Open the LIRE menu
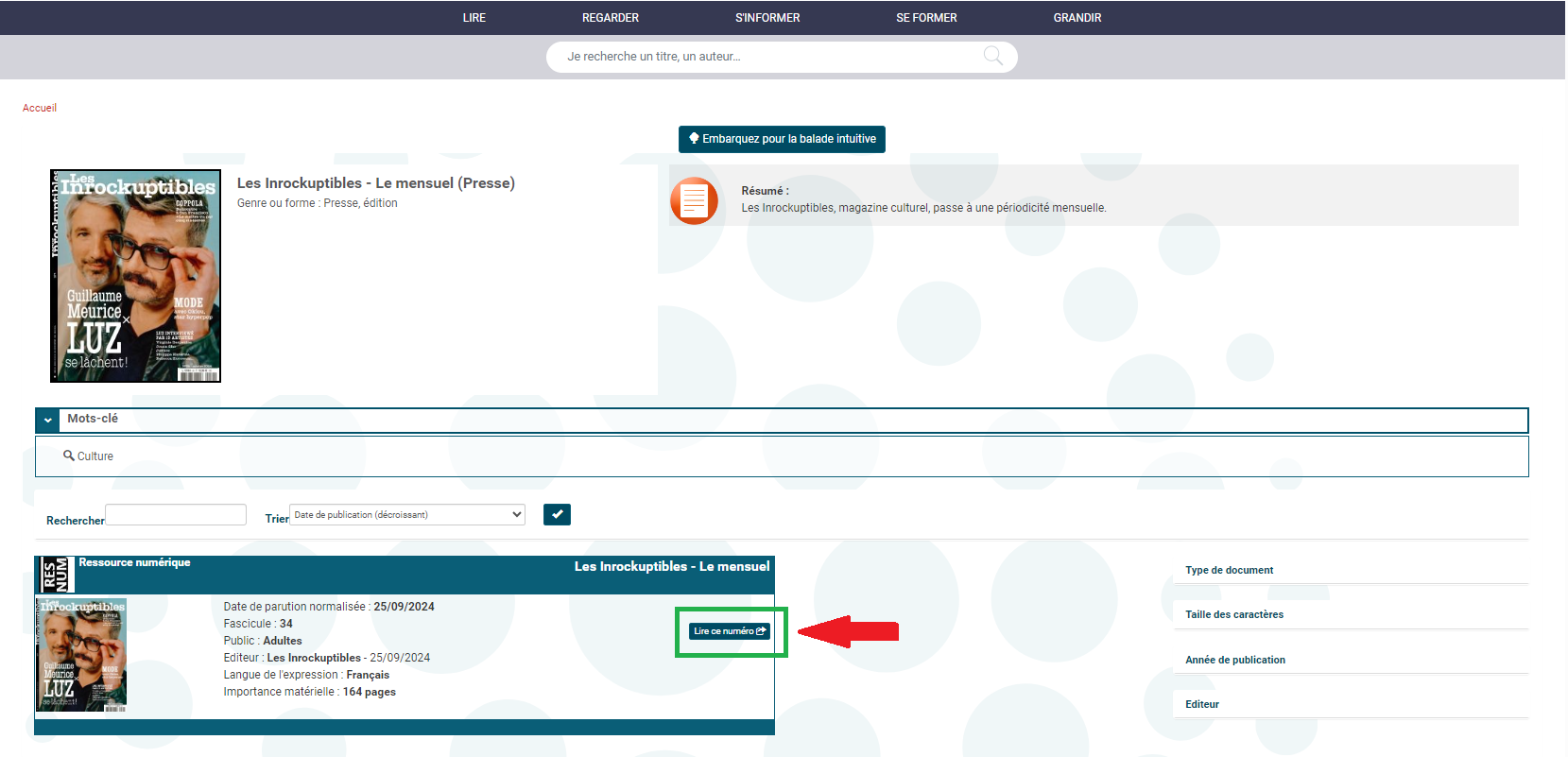Viewport: 1568px width, 757px height. pos(474,18)
